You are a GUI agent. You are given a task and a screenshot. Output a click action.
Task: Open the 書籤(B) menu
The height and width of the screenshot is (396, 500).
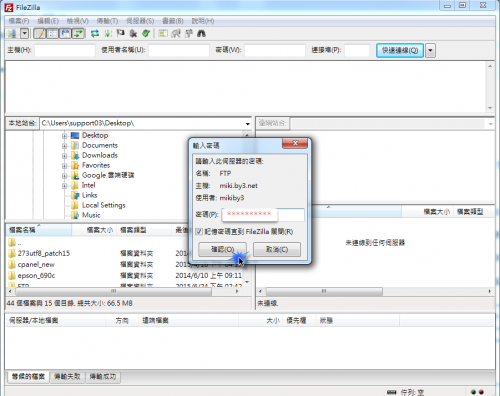point(173,21)
